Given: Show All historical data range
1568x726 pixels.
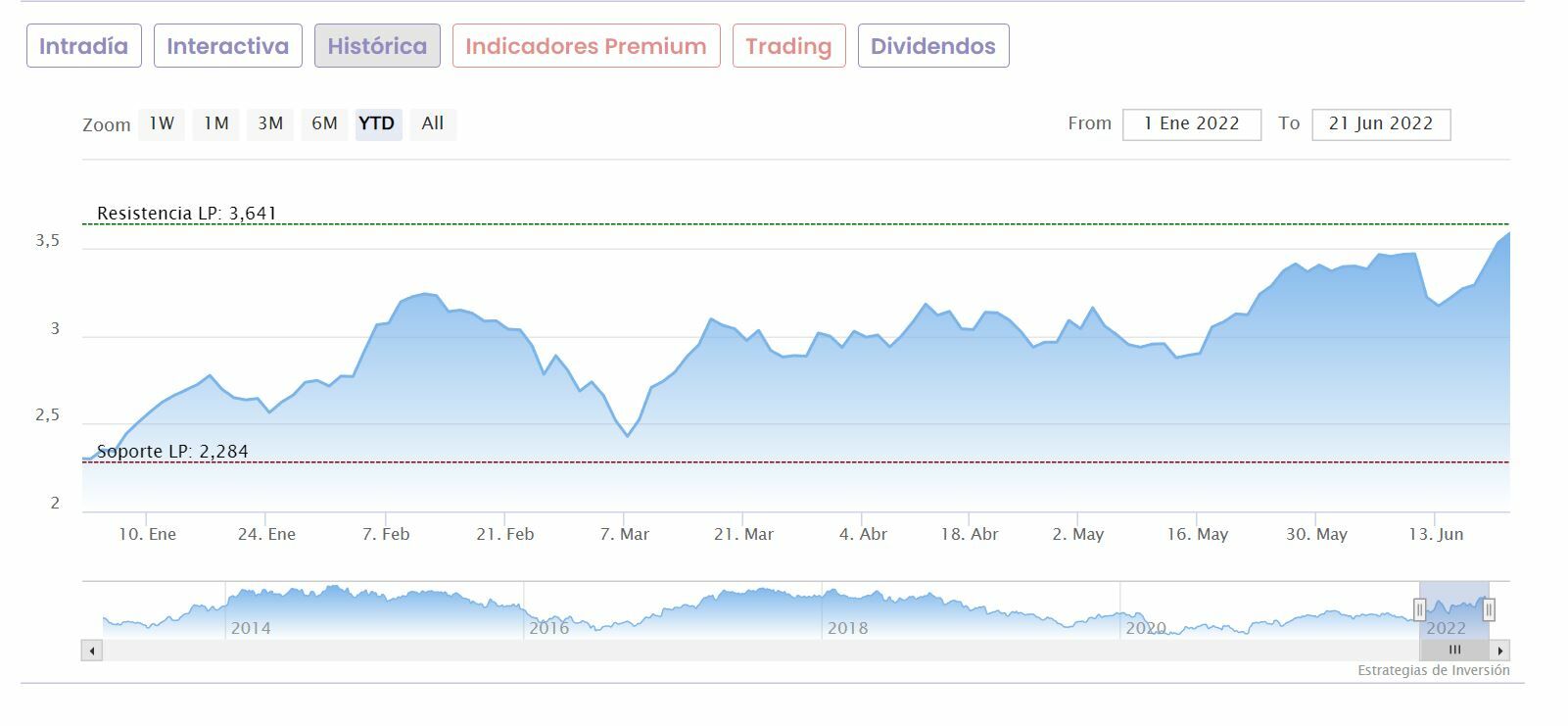Looking at the screenshot, I should point(433,123).
